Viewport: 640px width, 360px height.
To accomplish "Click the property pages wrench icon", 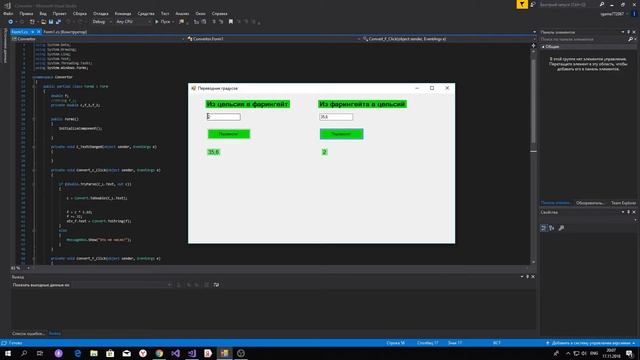I will 562,228.
